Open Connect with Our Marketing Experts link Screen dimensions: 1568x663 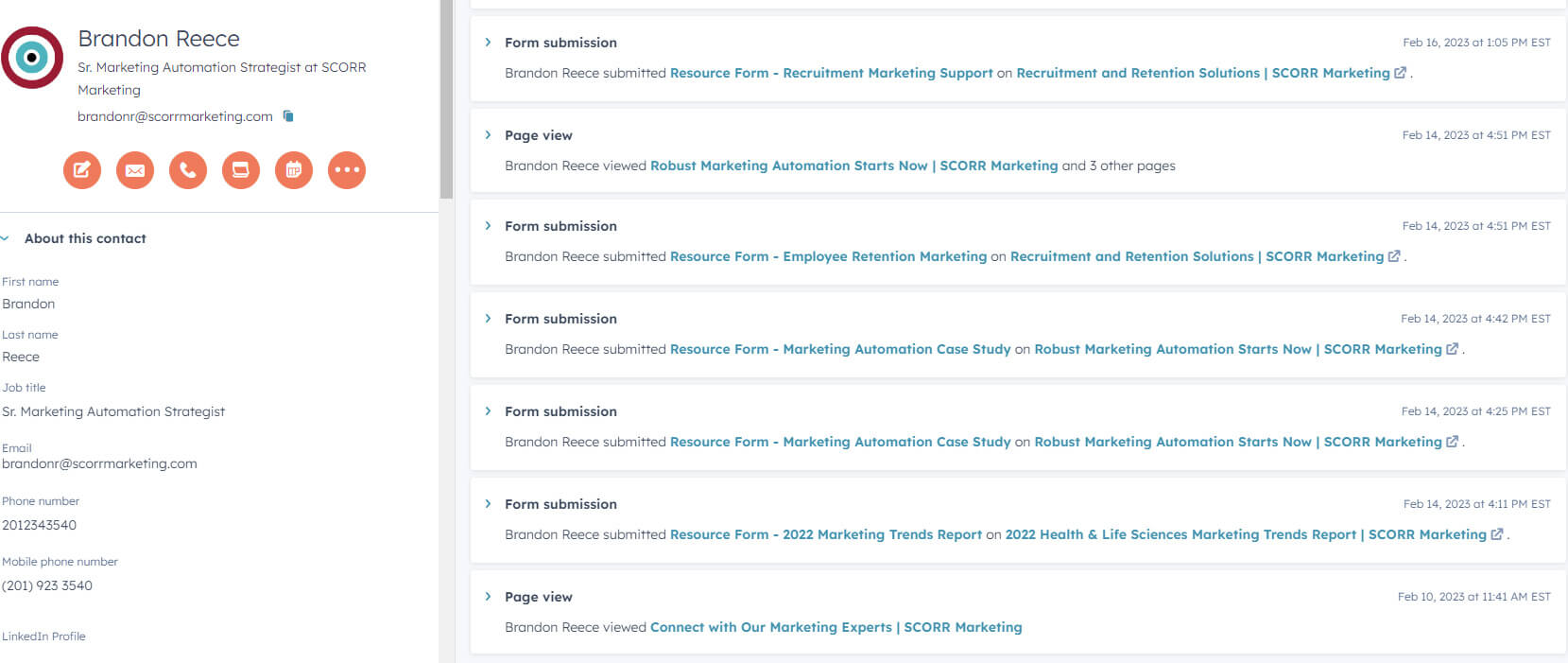[x=836, y=627]
